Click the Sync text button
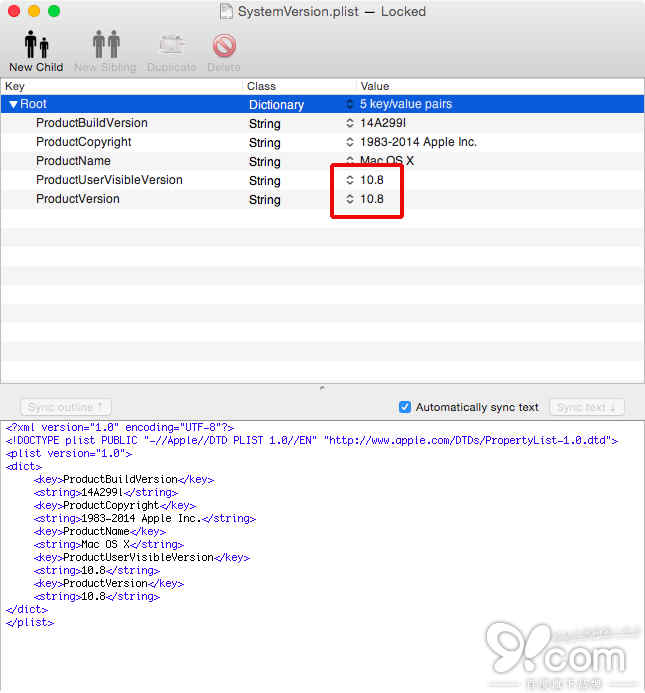645x693 pixels. (x=587, y=407)
